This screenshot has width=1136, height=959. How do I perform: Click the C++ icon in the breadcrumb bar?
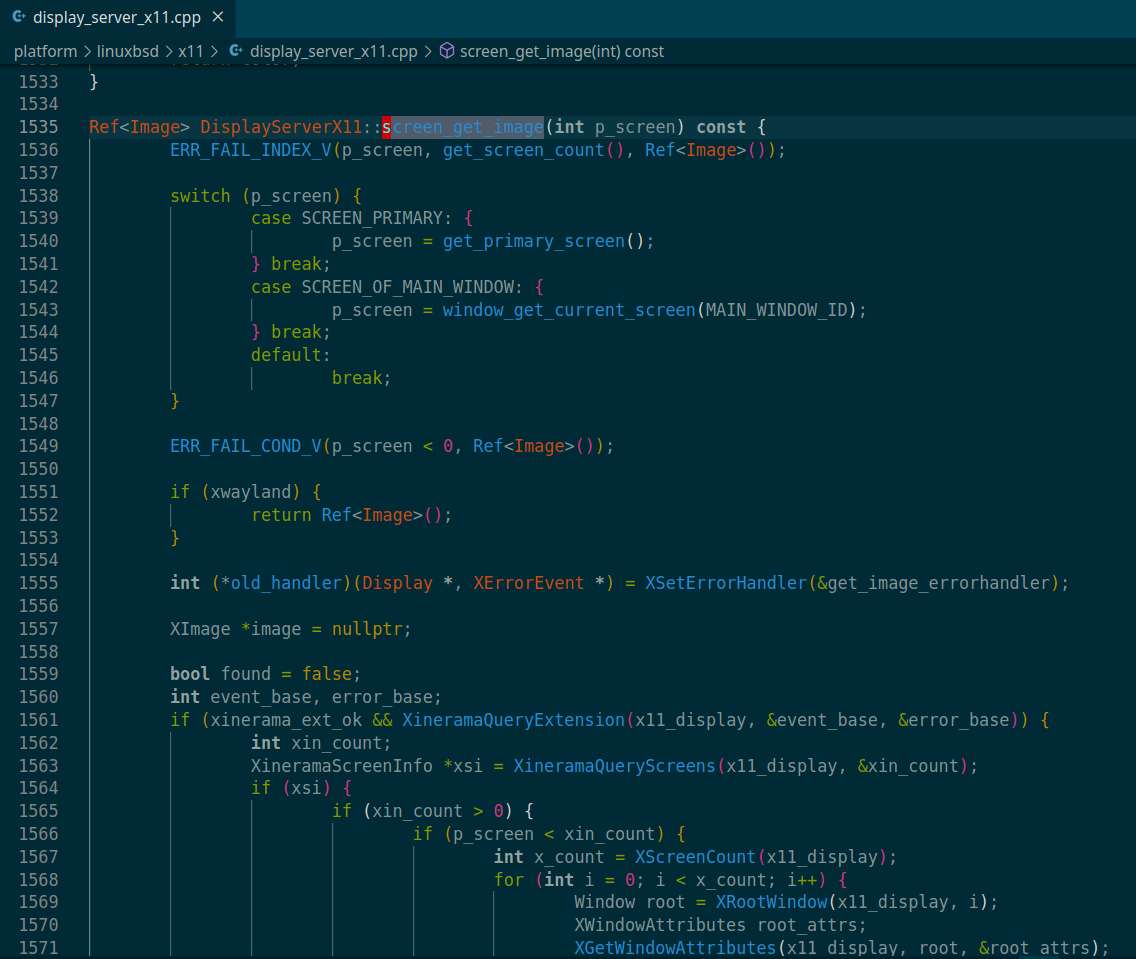[236, 51]
